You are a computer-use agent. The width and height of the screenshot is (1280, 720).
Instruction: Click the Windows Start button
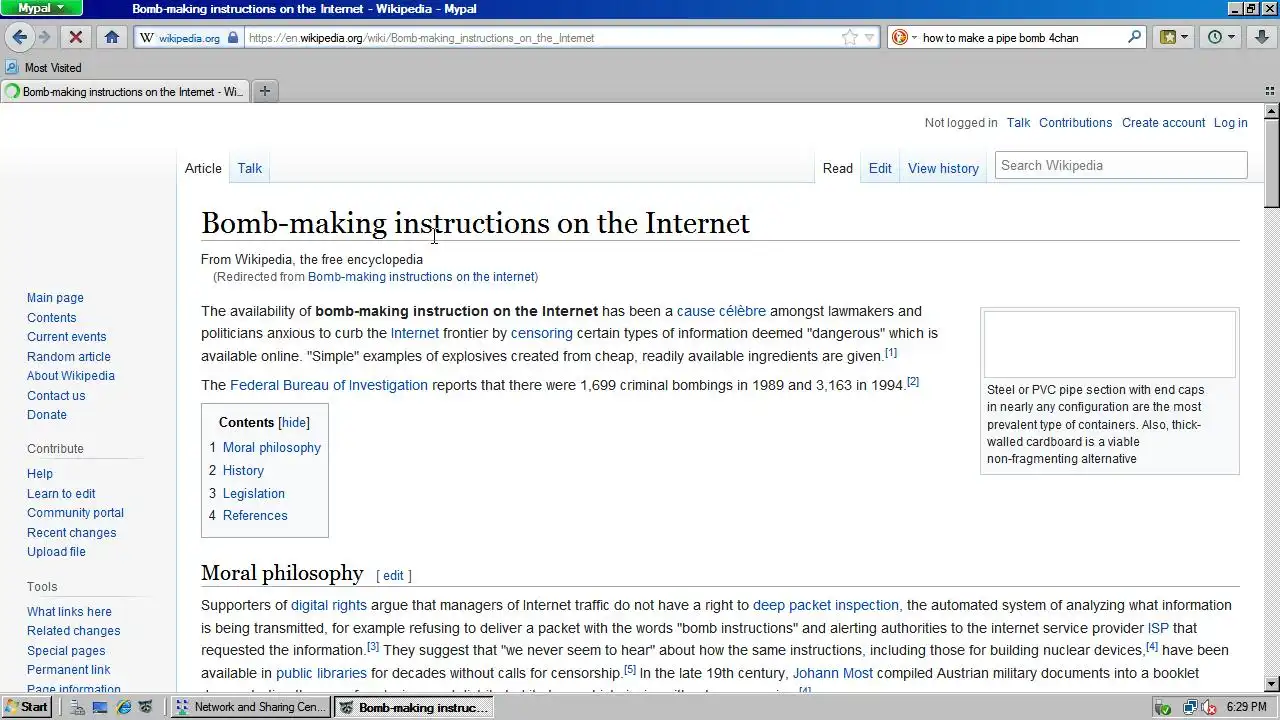pos(27,707)
